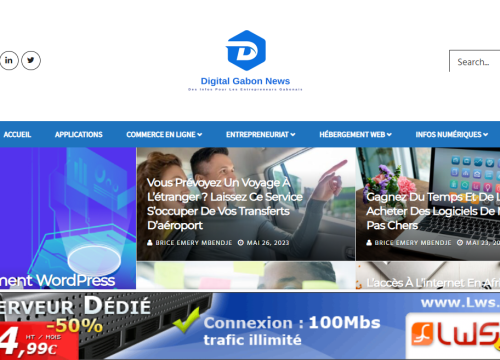Expand the Infos Numériques dropdown chevron
500x360 pixels.
[x=485, y=135]
